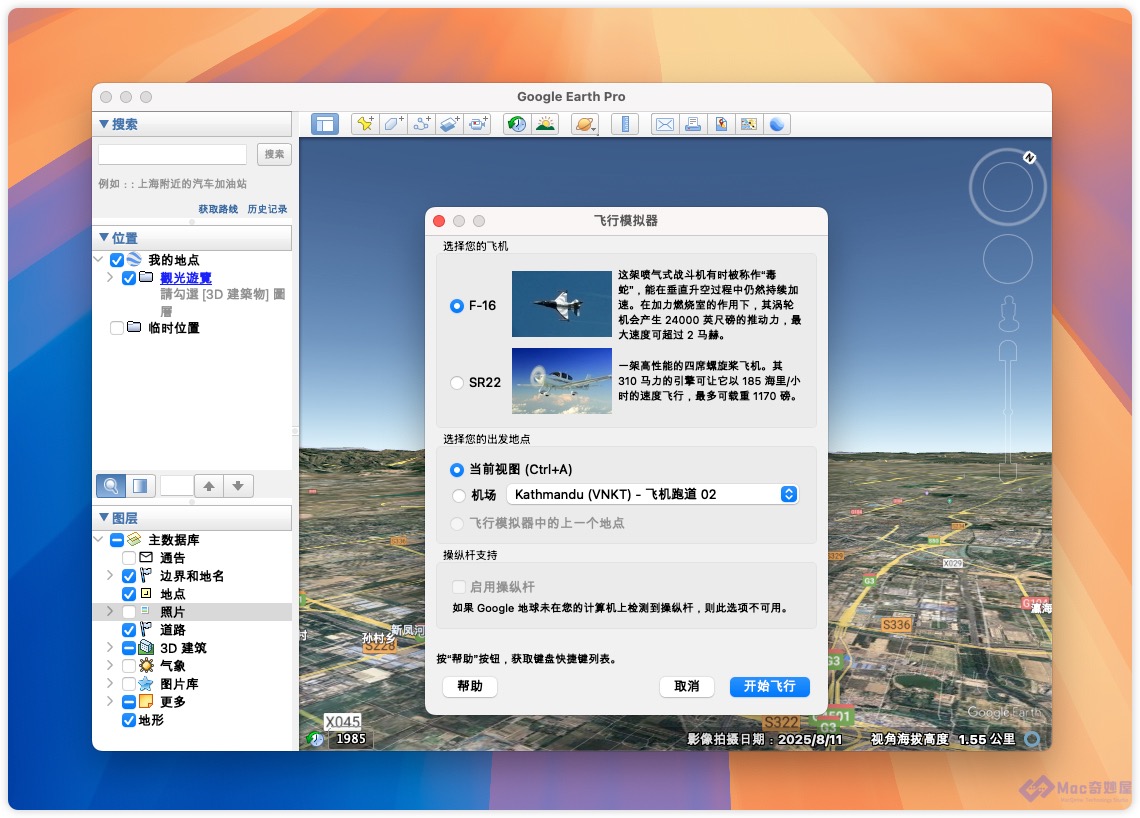
Task: Expand the 气象 layer node
Action: coord(110,665)
